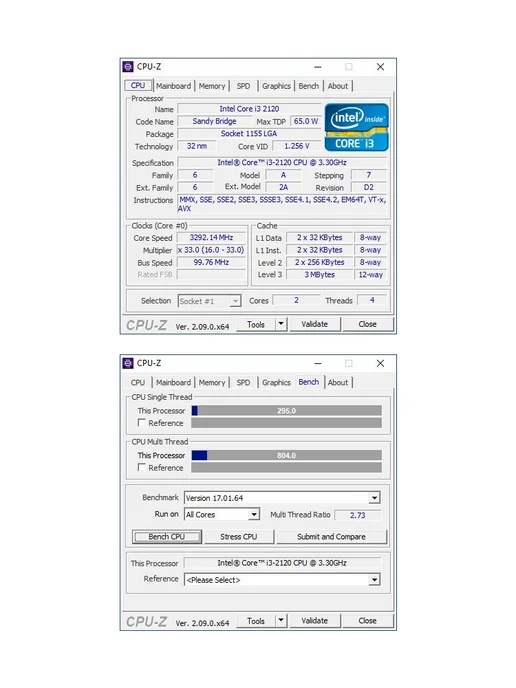Click Max TDP value 65.0 W

(x=306, y=121)
